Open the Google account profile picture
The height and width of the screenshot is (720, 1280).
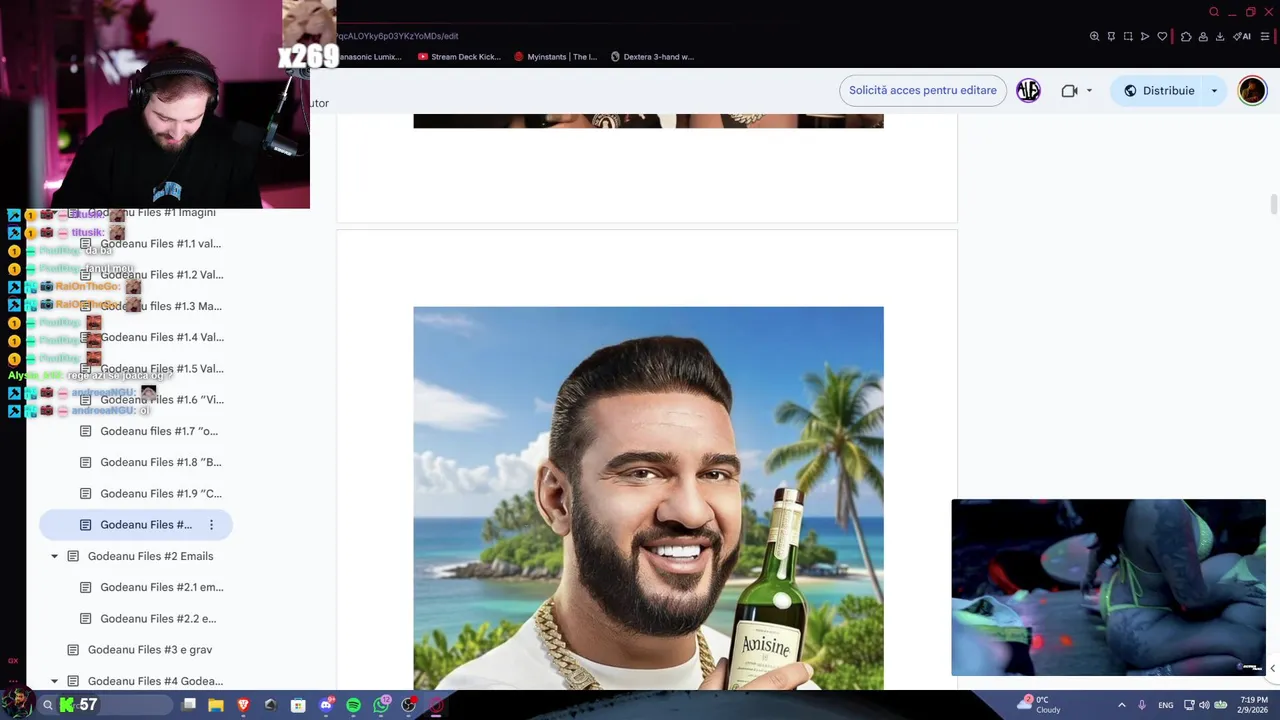1252,90
